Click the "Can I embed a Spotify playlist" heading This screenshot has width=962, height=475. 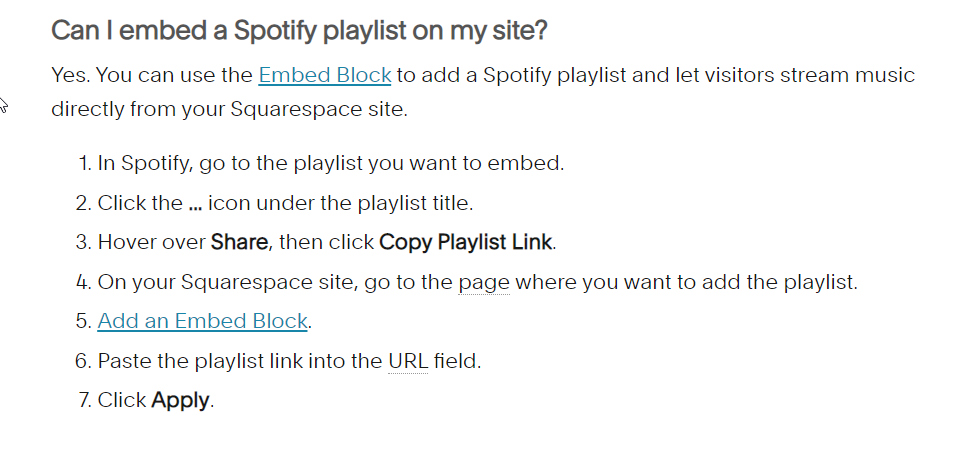pos(299,30)
